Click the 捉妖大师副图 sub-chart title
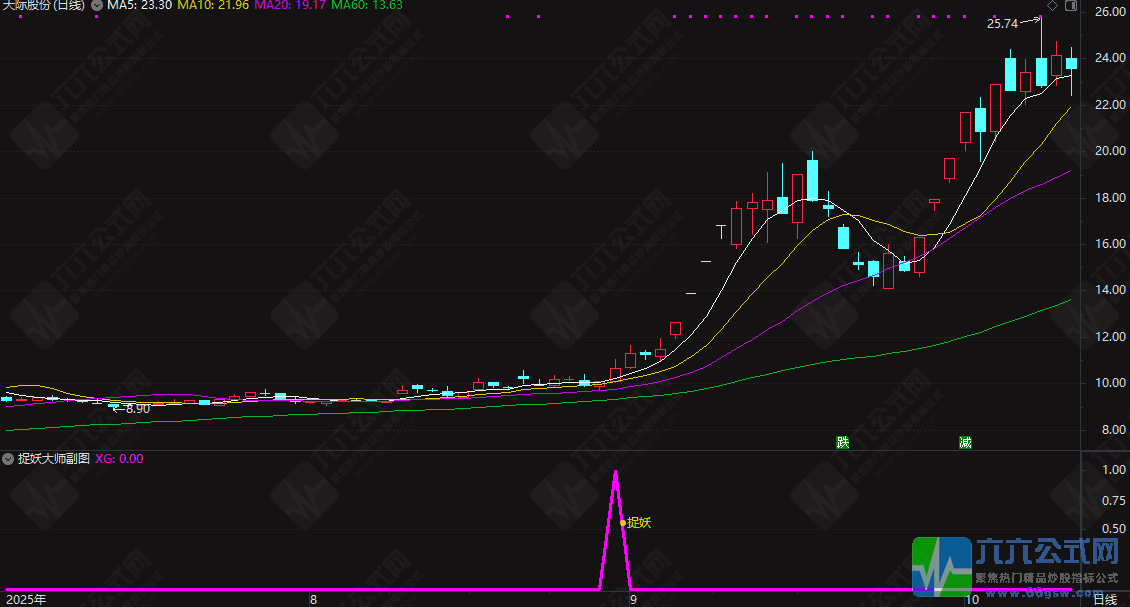This screenshot has height=607, width=1130. pos(54,459)
